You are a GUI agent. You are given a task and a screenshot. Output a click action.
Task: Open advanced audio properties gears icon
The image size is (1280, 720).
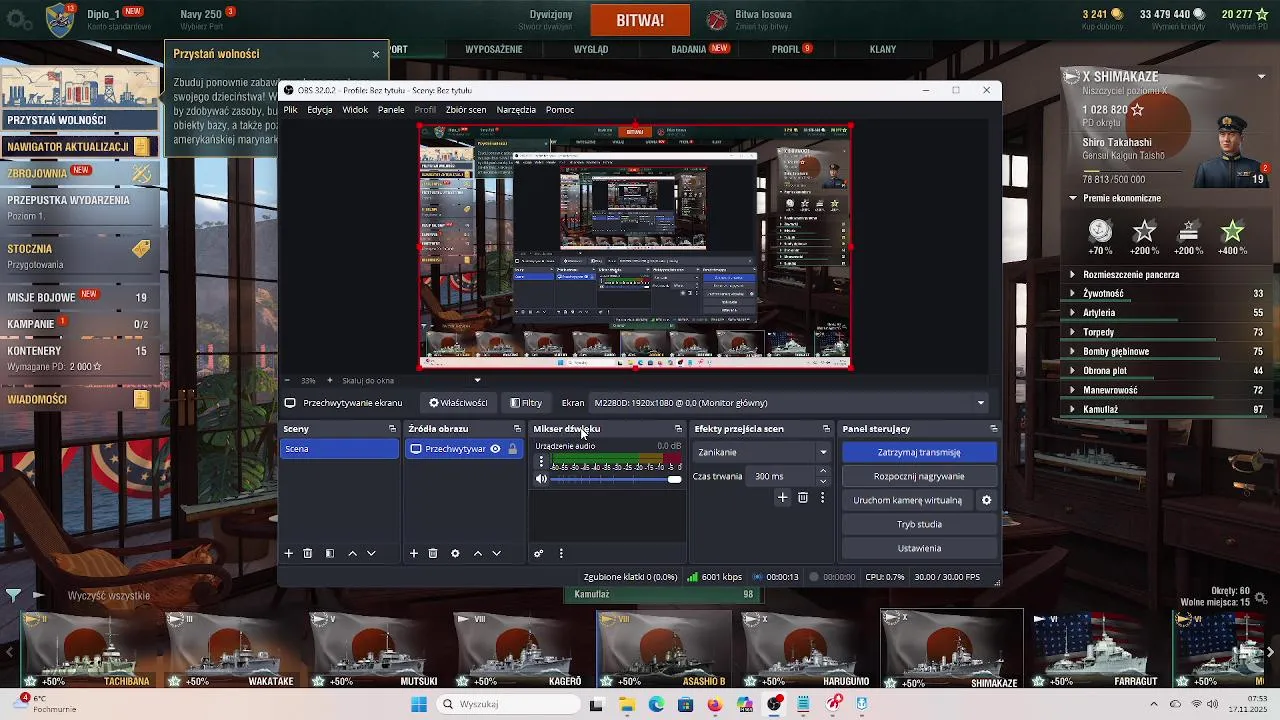[x=538, y=553]
